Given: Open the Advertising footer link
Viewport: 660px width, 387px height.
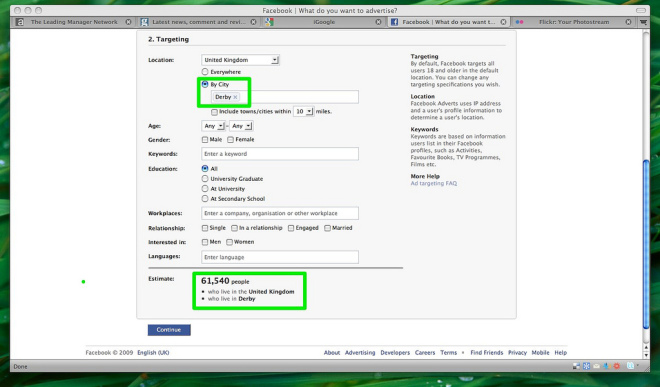Looking at the screenshot, I should [360, 352].
